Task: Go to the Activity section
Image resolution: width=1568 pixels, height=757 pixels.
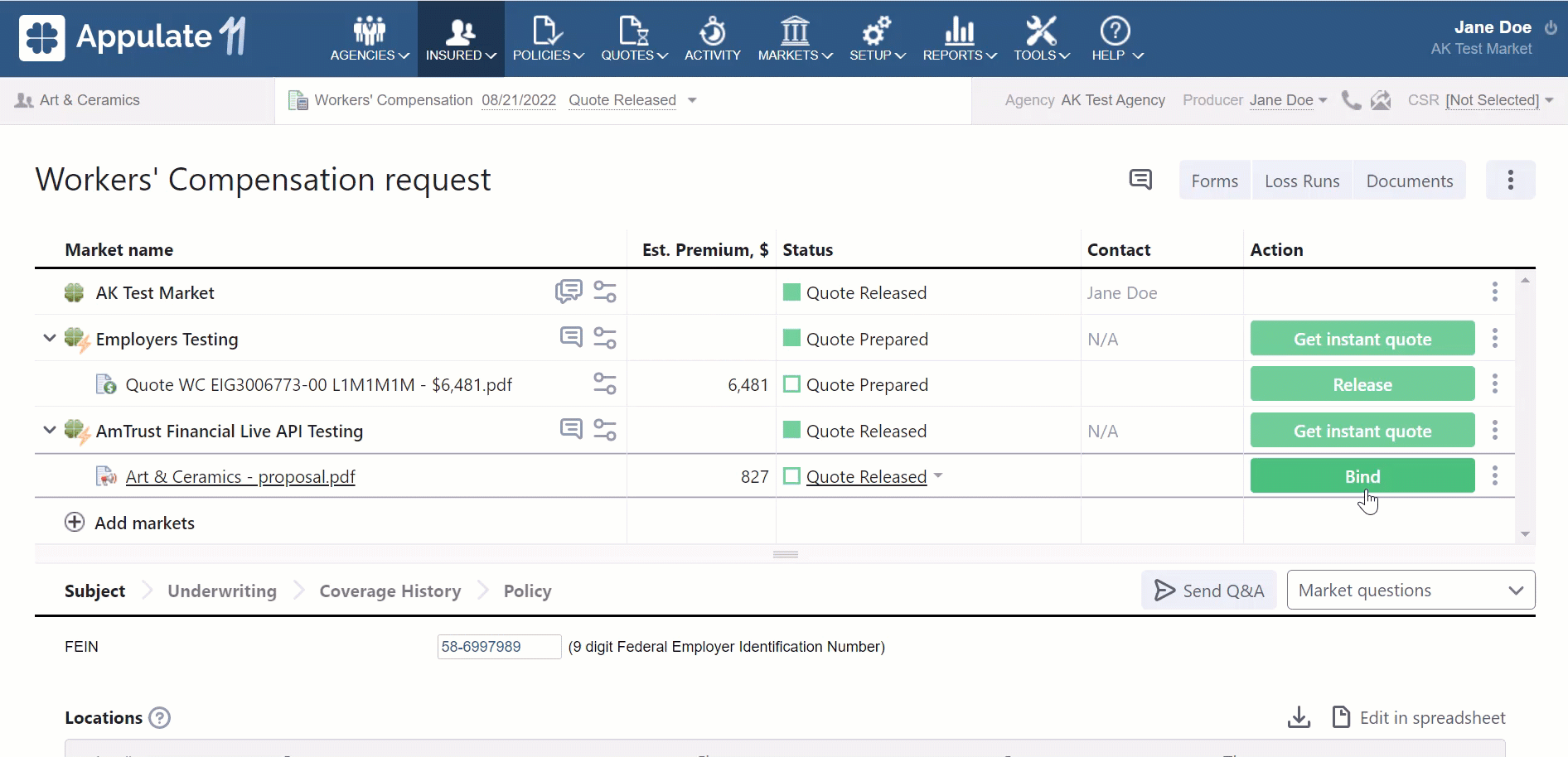Action: click(713, 39)
